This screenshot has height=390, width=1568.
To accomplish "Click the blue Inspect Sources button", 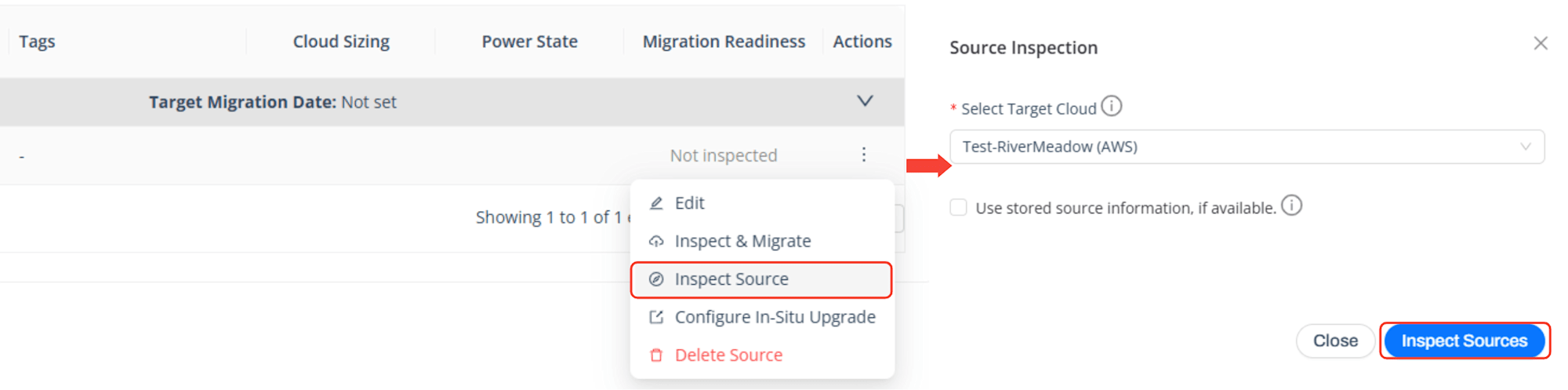I will point(1464,341).
